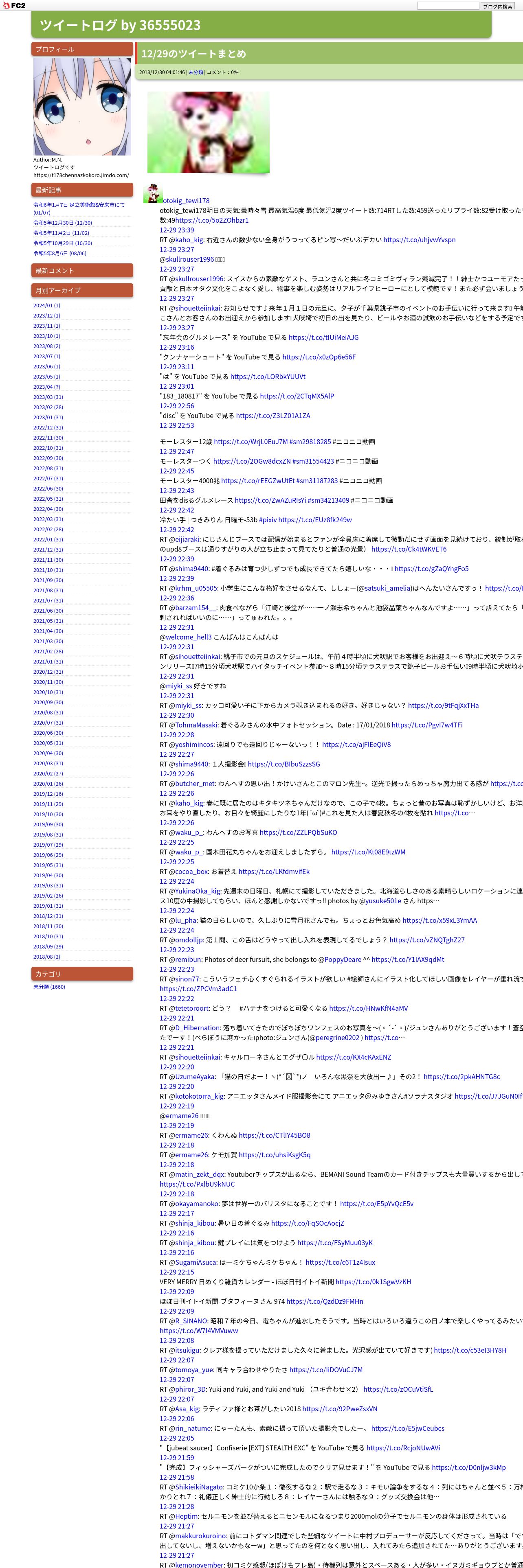This screenshot has height=1568, width=523.
Task: Open the 12-29 23:39 tweet timestamp
Action: coord(177,230)
